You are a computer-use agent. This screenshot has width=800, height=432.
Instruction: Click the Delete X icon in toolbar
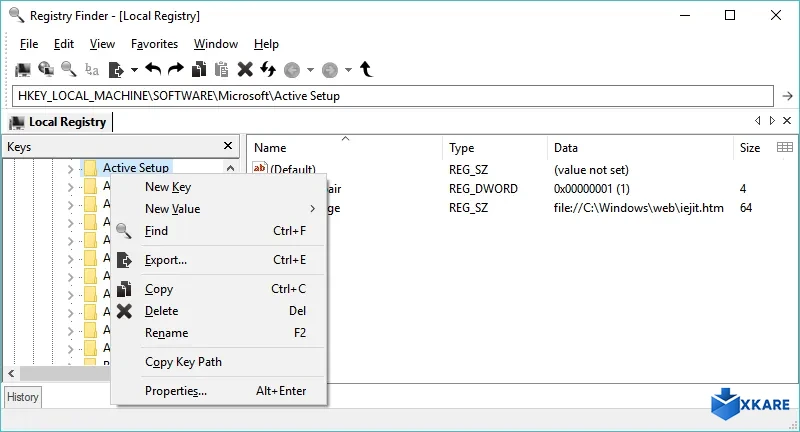tap(245, 69)
